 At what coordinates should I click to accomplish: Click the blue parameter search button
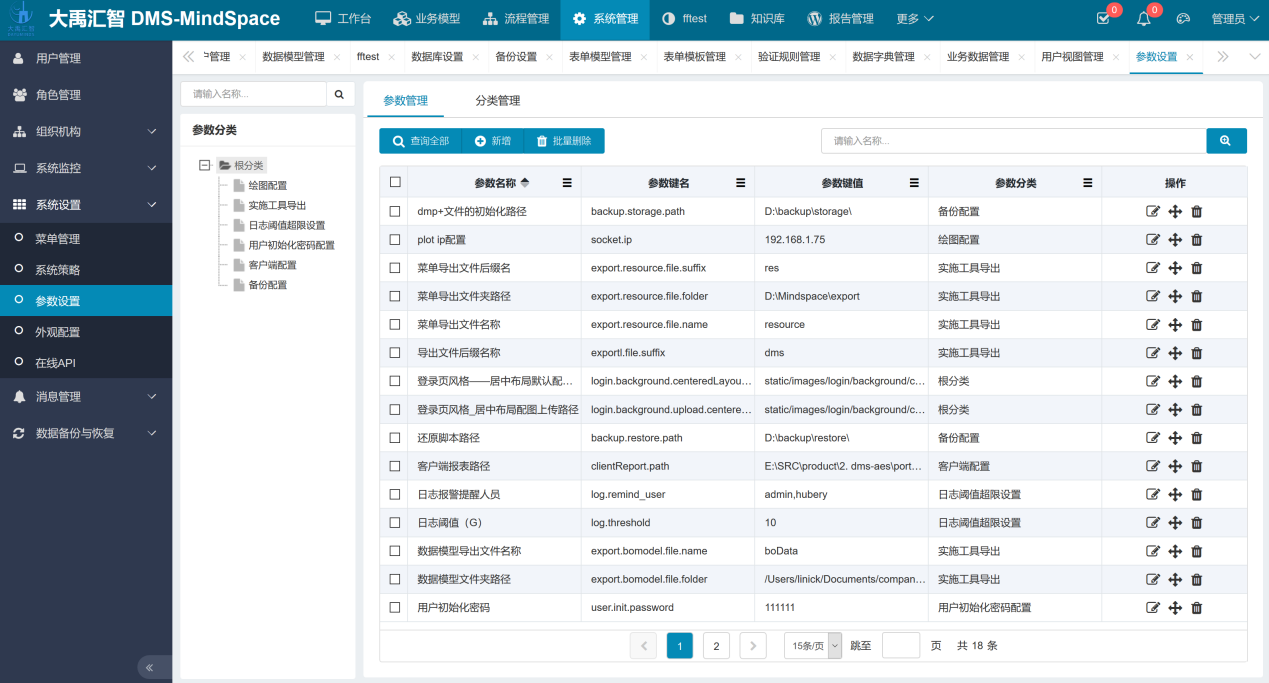(x=1226, y=141)
